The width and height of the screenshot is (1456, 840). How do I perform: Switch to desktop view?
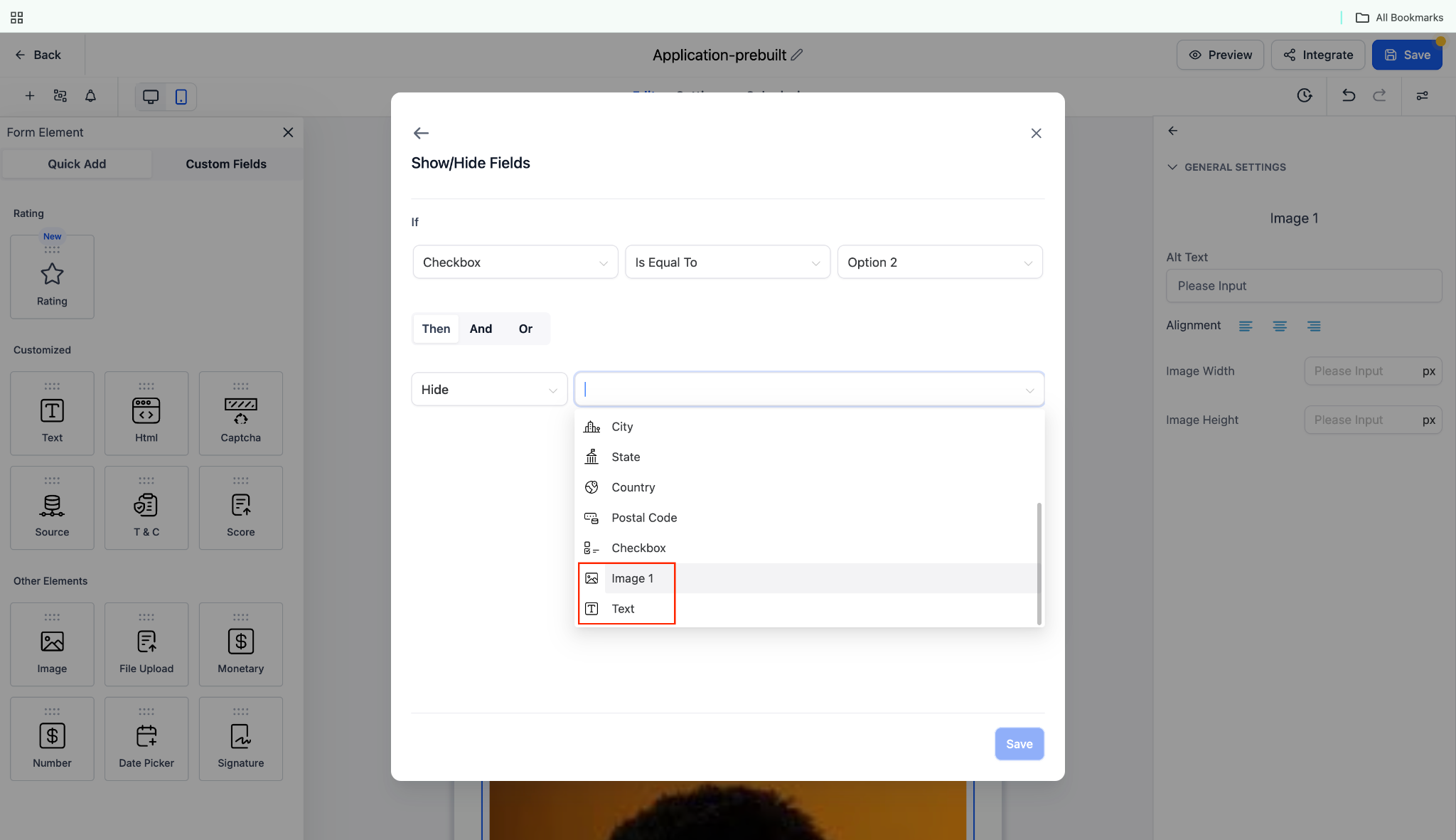[x=151, y=97]
